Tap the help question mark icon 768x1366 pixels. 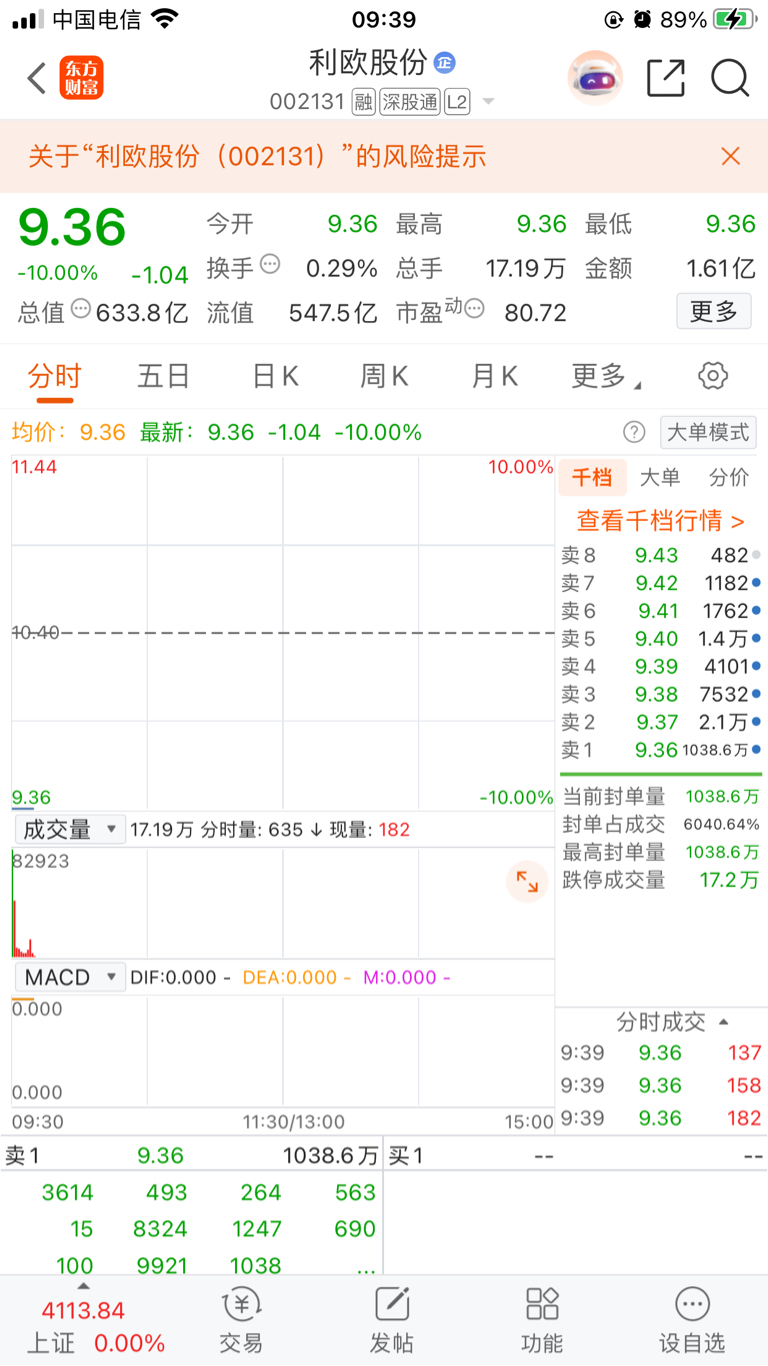click(x=634, y=432)
